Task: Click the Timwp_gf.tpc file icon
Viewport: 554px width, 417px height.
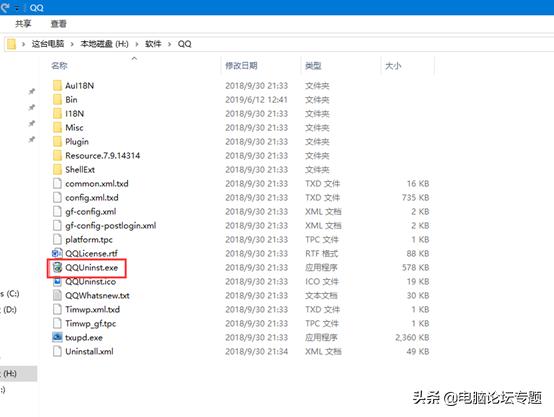Action: click(57, 323)
